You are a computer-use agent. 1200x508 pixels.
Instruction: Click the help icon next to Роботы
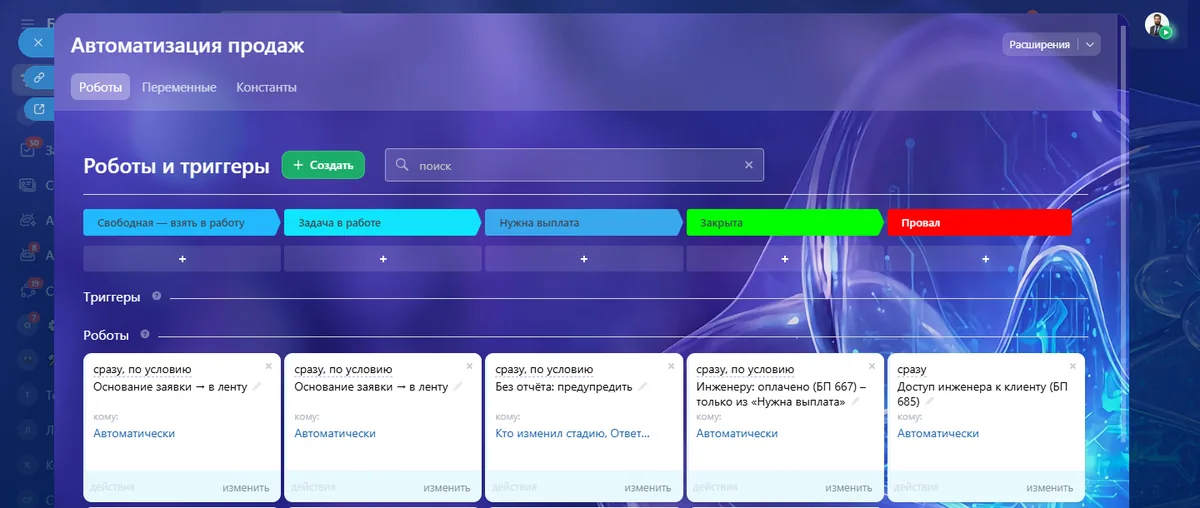click(145, 334)
